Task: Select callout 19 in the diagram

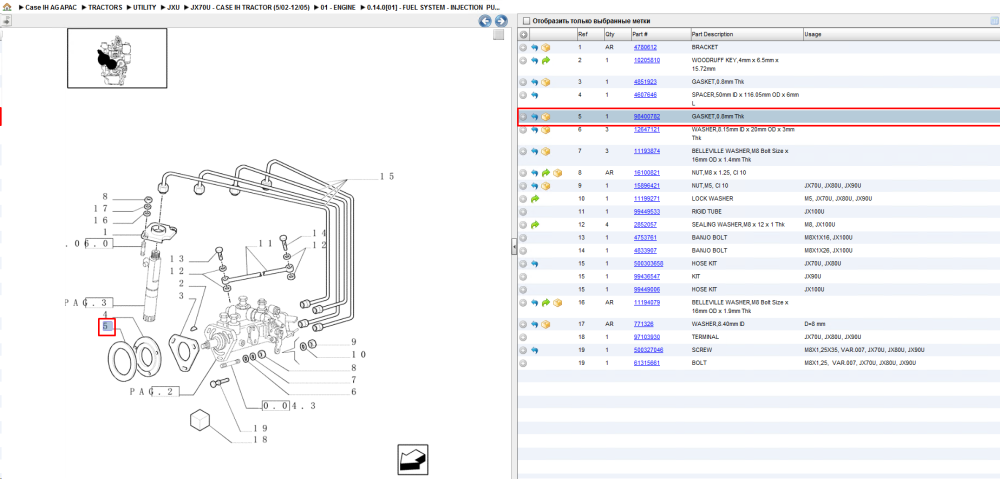Action: click(x=259, y=428)
